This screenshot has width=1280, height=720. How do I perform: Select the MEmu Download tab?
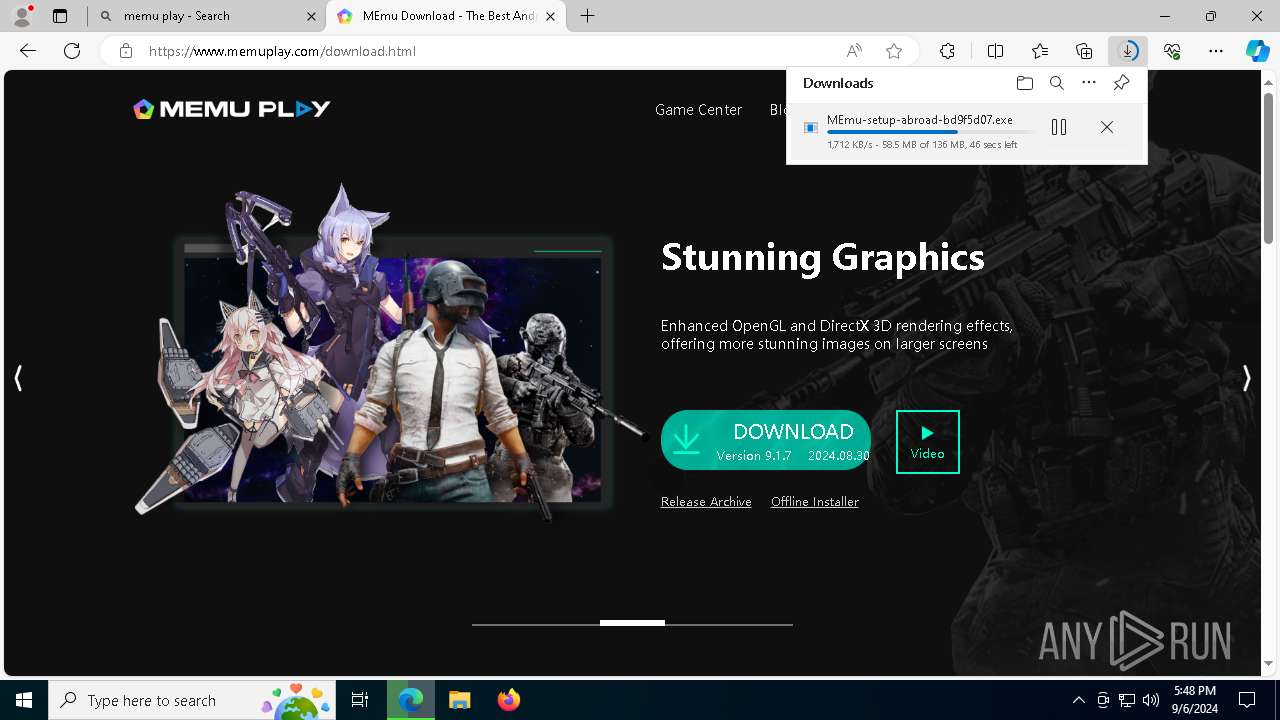(448, 16)
